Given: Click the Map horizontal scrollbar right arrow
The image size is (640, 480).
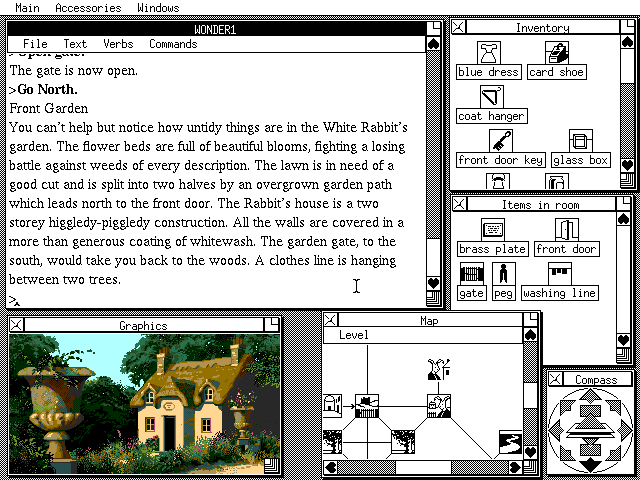Looking at the screenshot, I should [x=516, y=467].
